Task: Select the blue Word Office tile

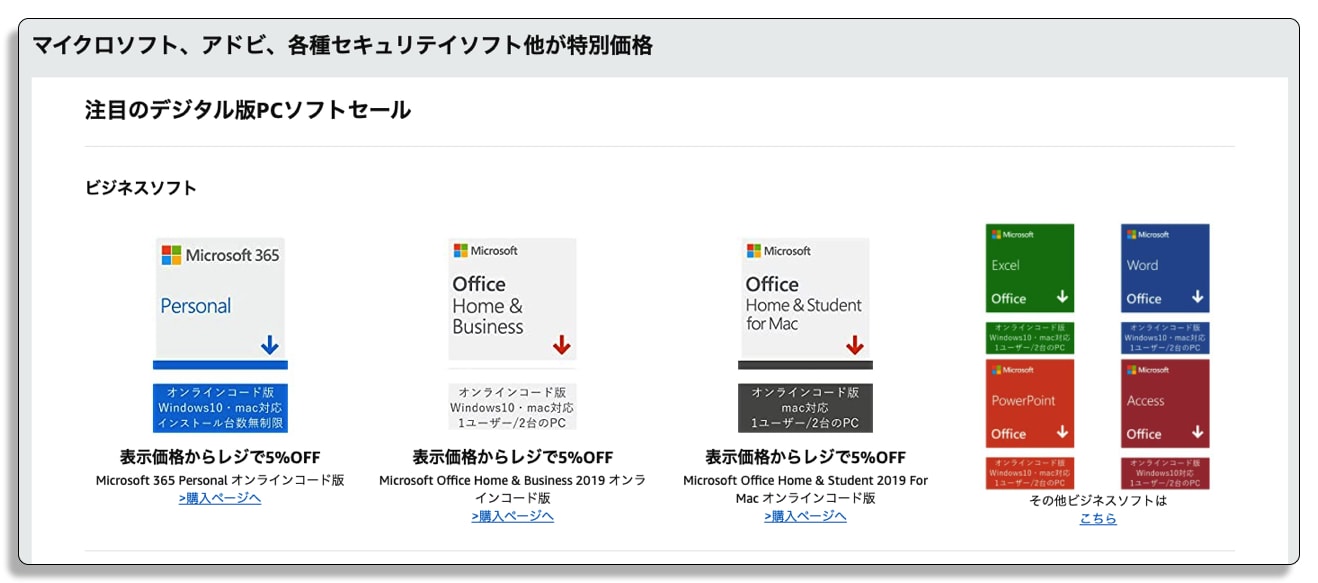Action: (1165, 268)
